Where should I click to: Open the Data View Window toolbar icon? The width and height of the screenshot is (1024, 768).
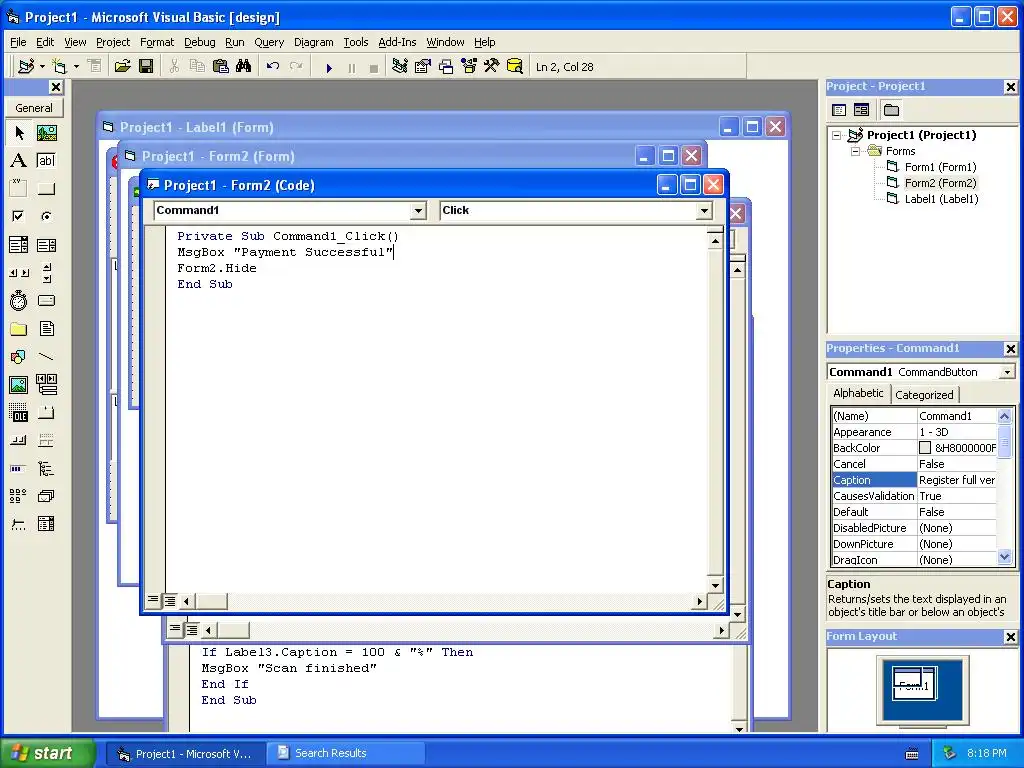click(515, 66)
